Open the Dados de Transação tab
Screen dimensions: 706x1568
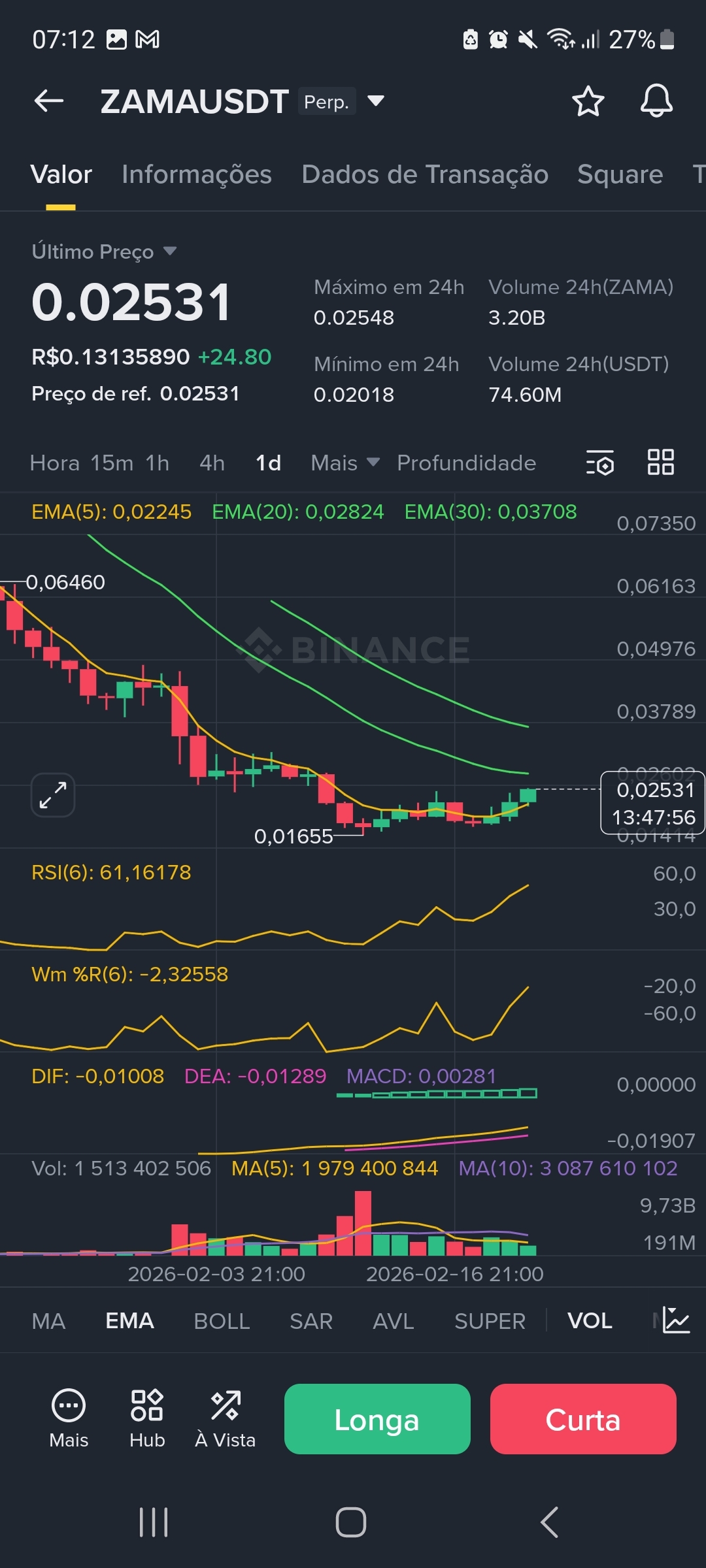coord(425,174)
